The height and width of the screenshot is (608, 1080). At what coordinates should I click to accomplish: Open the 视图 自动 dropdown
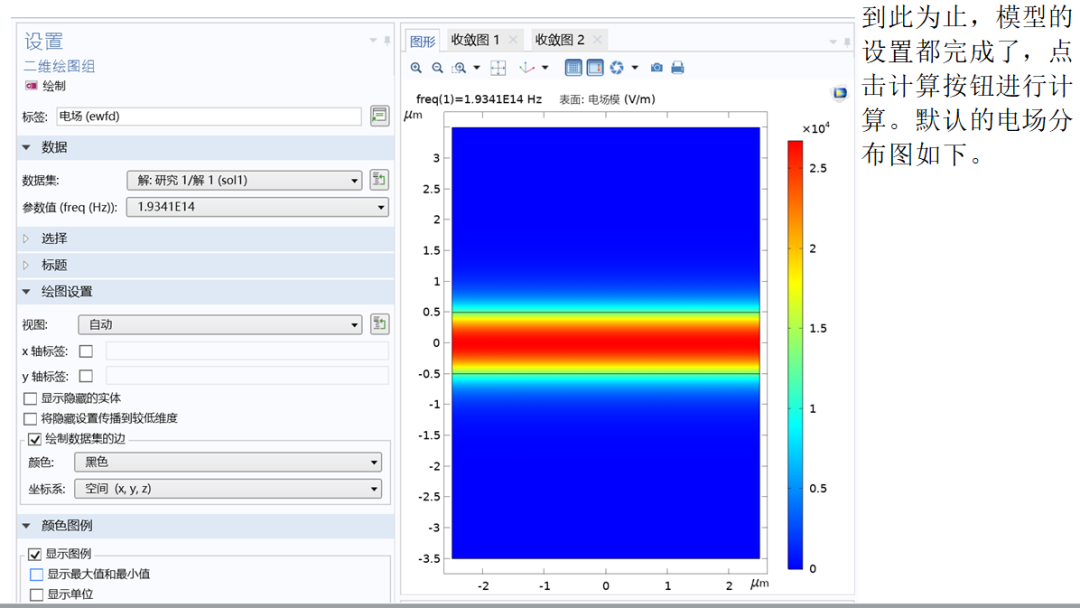[220, 324]
